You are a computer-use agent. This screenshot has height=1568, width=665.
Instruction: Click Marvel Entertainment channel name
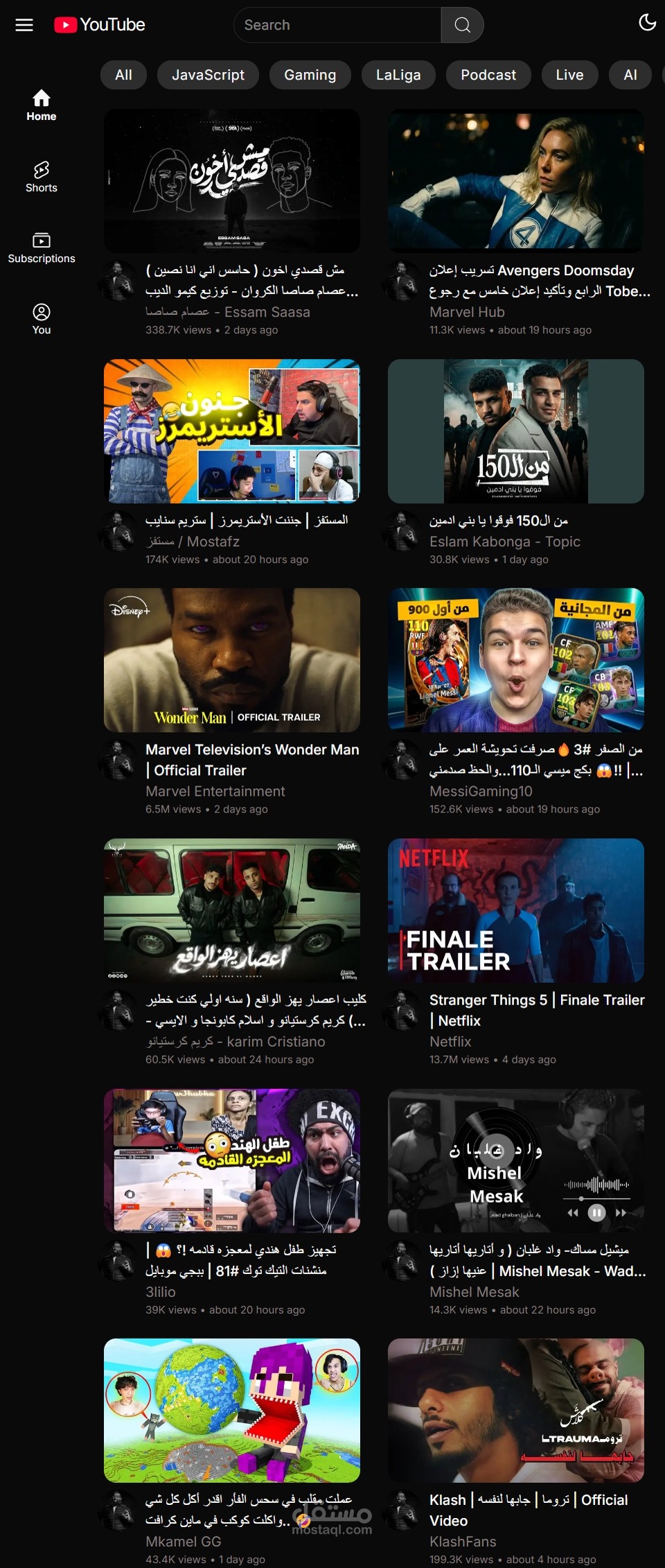pyautogui.click(x=215, y=791)
